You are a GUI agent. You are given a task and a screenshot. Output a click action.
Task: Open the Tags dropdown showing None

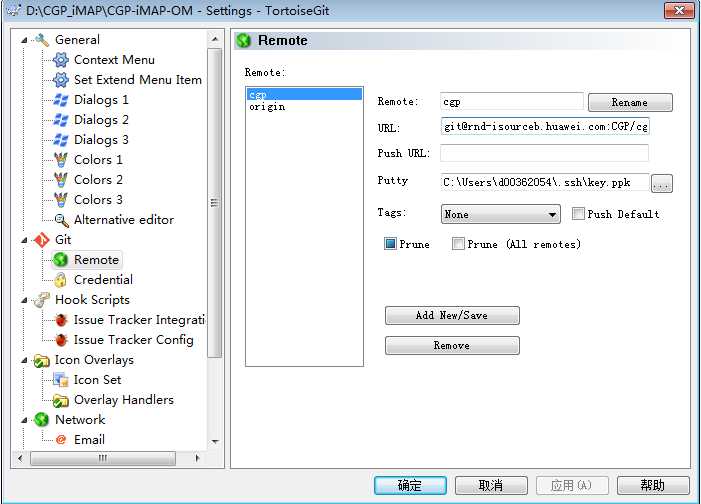click(500, 214)
